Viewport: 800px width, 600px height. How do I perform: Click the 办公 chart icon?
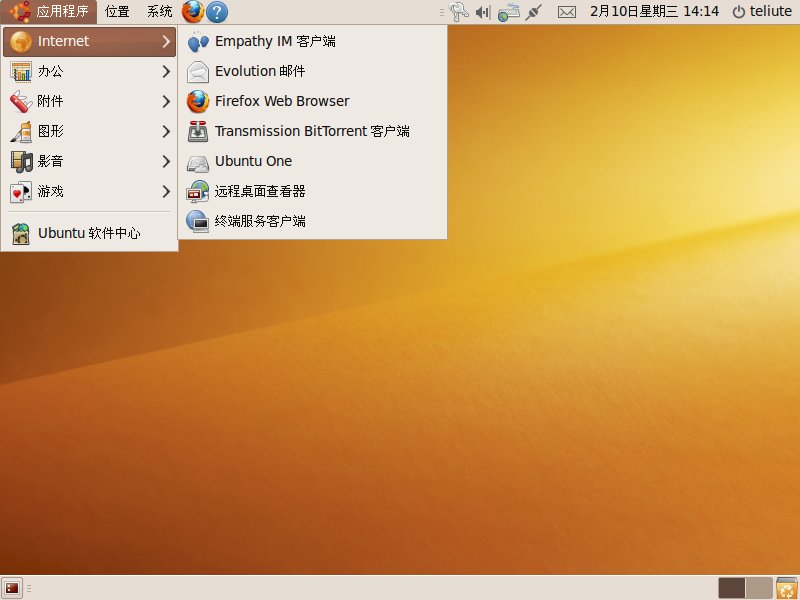point(21,71)
